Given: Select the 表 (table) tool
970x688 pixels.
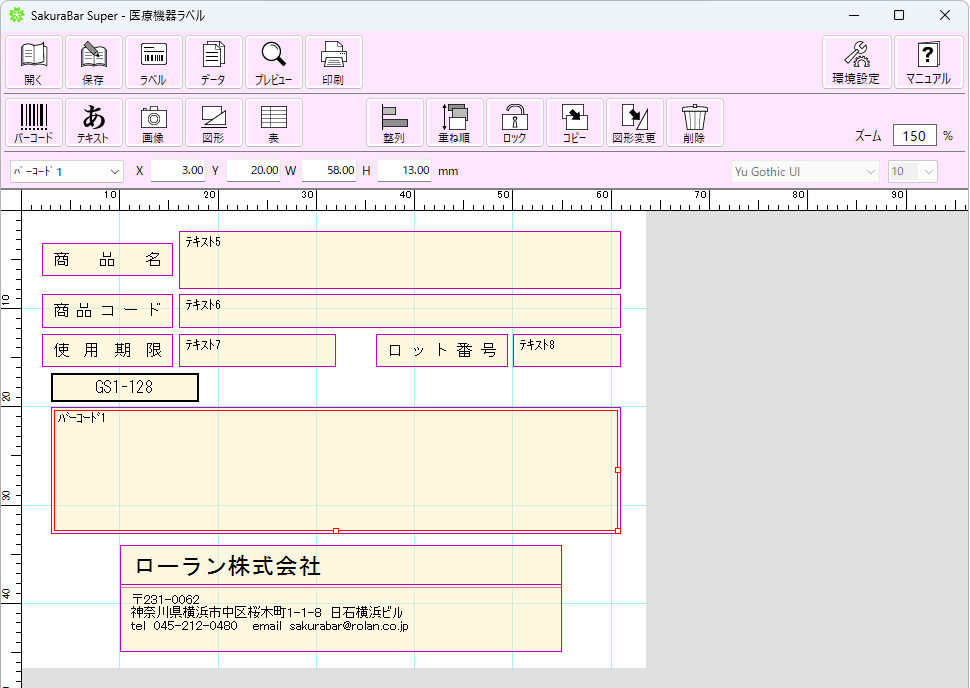Looking at the screenshot, I should (x=273, y=122).
